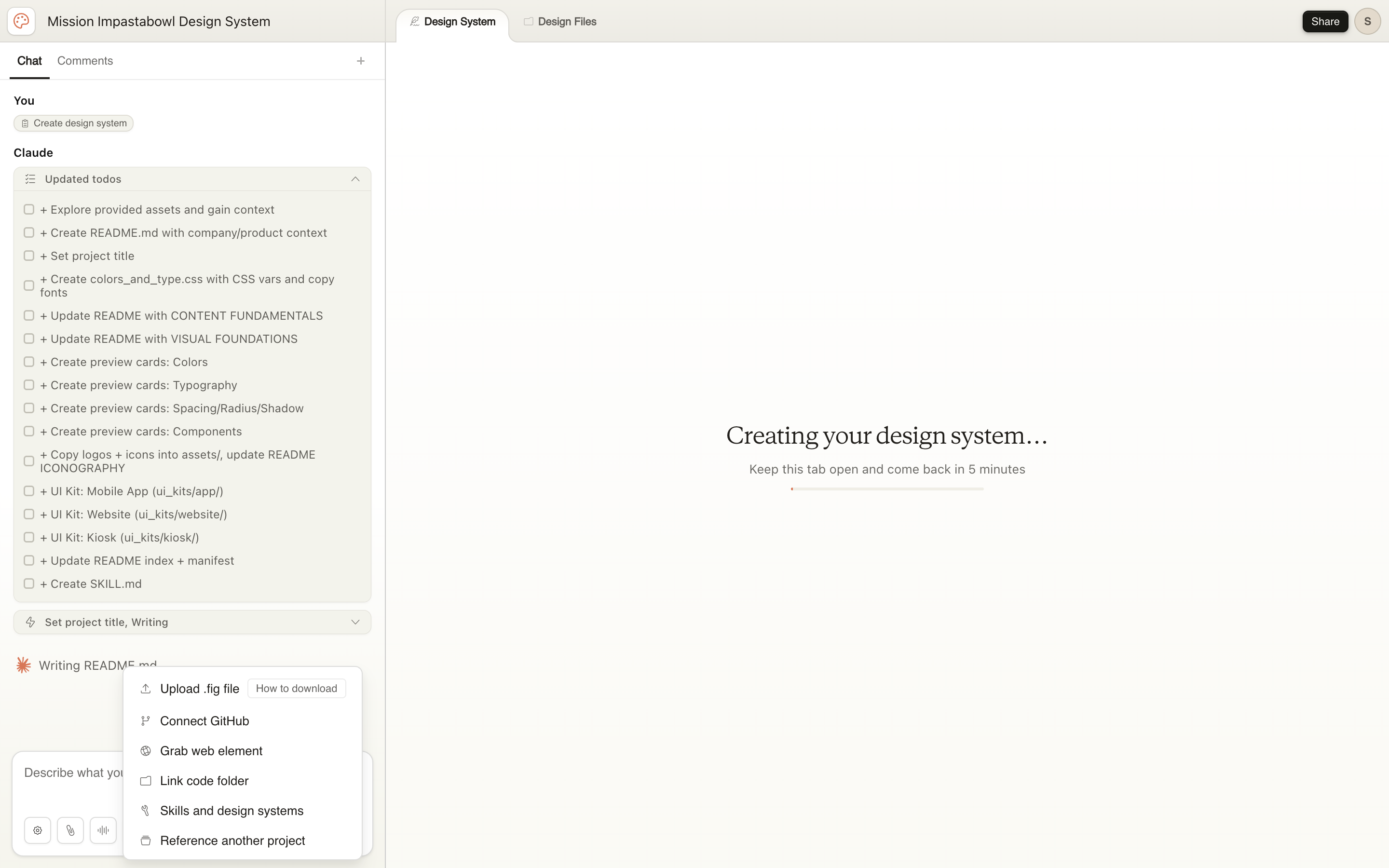Check the Set project title todo

(29, 256)
